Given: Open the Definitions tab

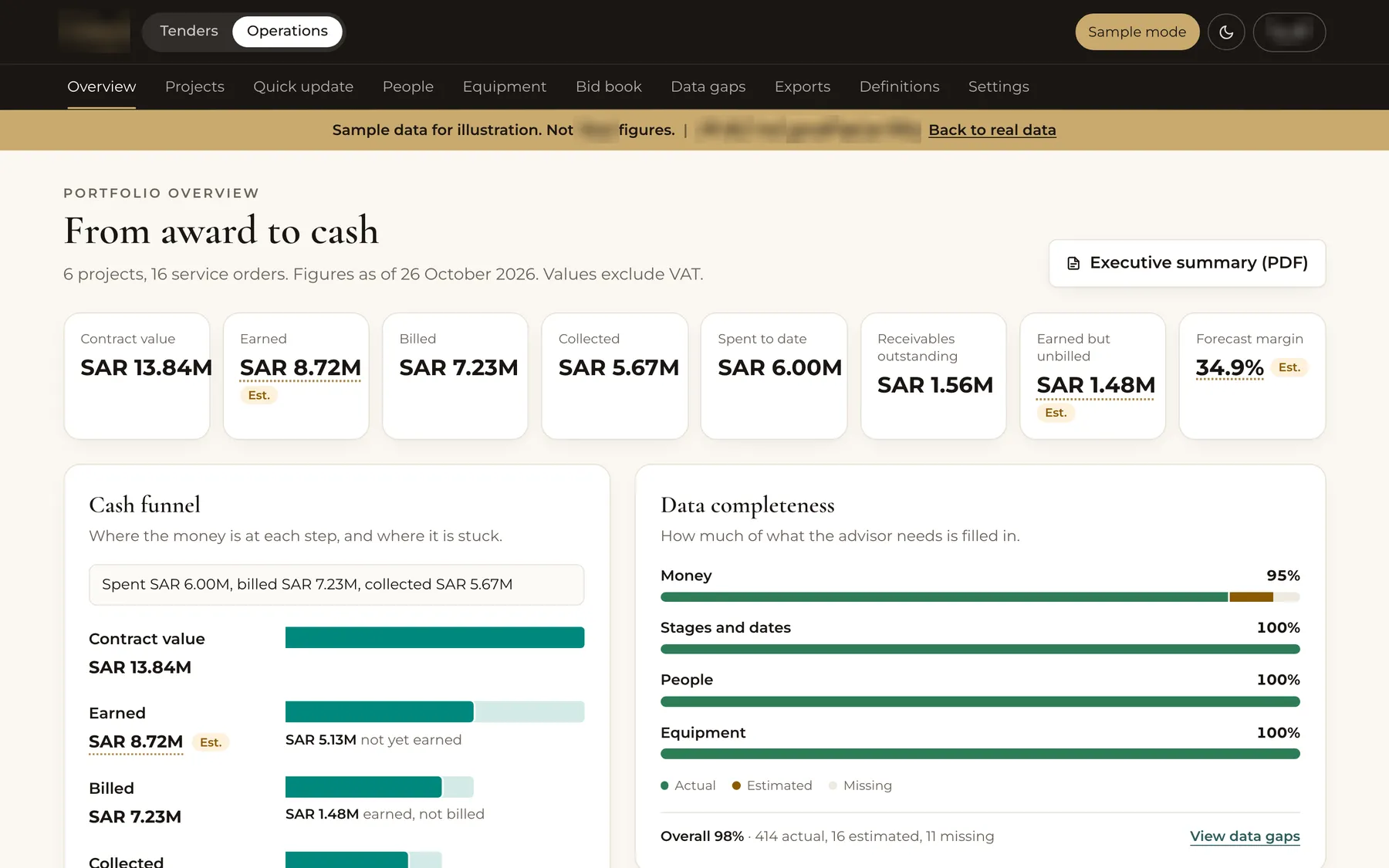Looking at the screenshot, I should click(900, 86).
